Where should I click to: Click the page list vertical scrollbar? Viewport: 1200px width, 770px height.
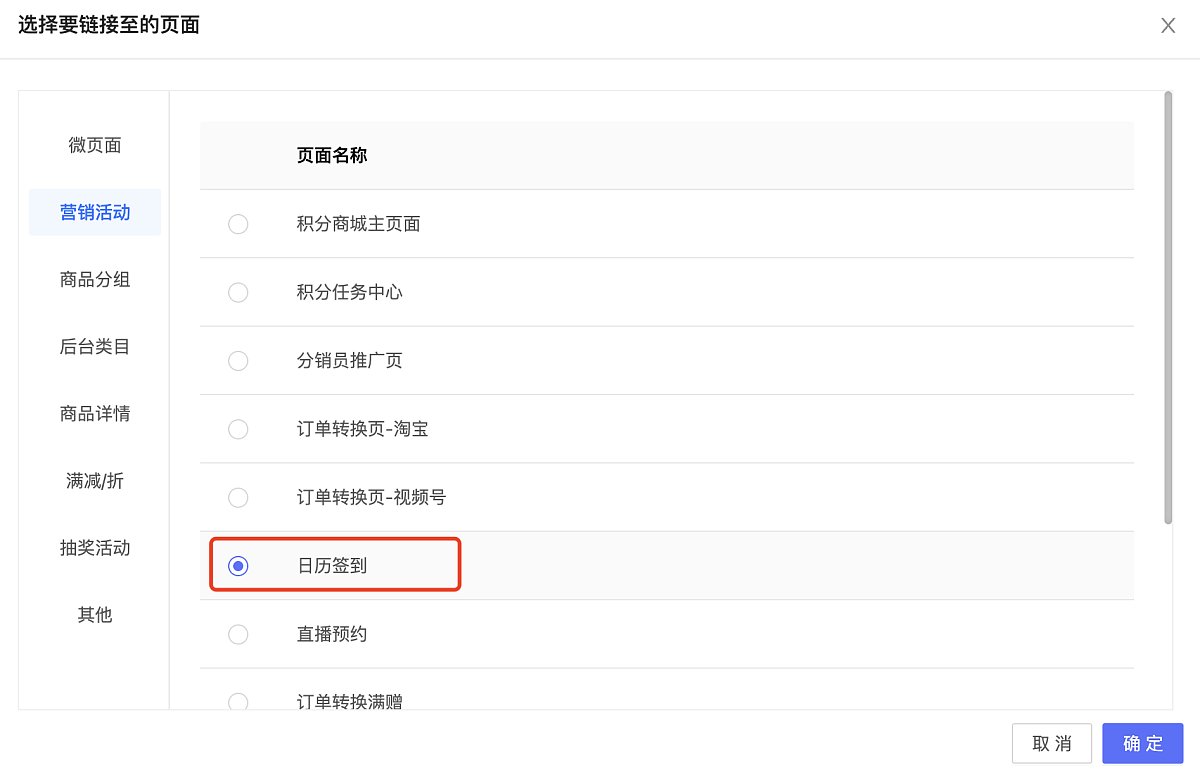click(x=1167, y=307)
